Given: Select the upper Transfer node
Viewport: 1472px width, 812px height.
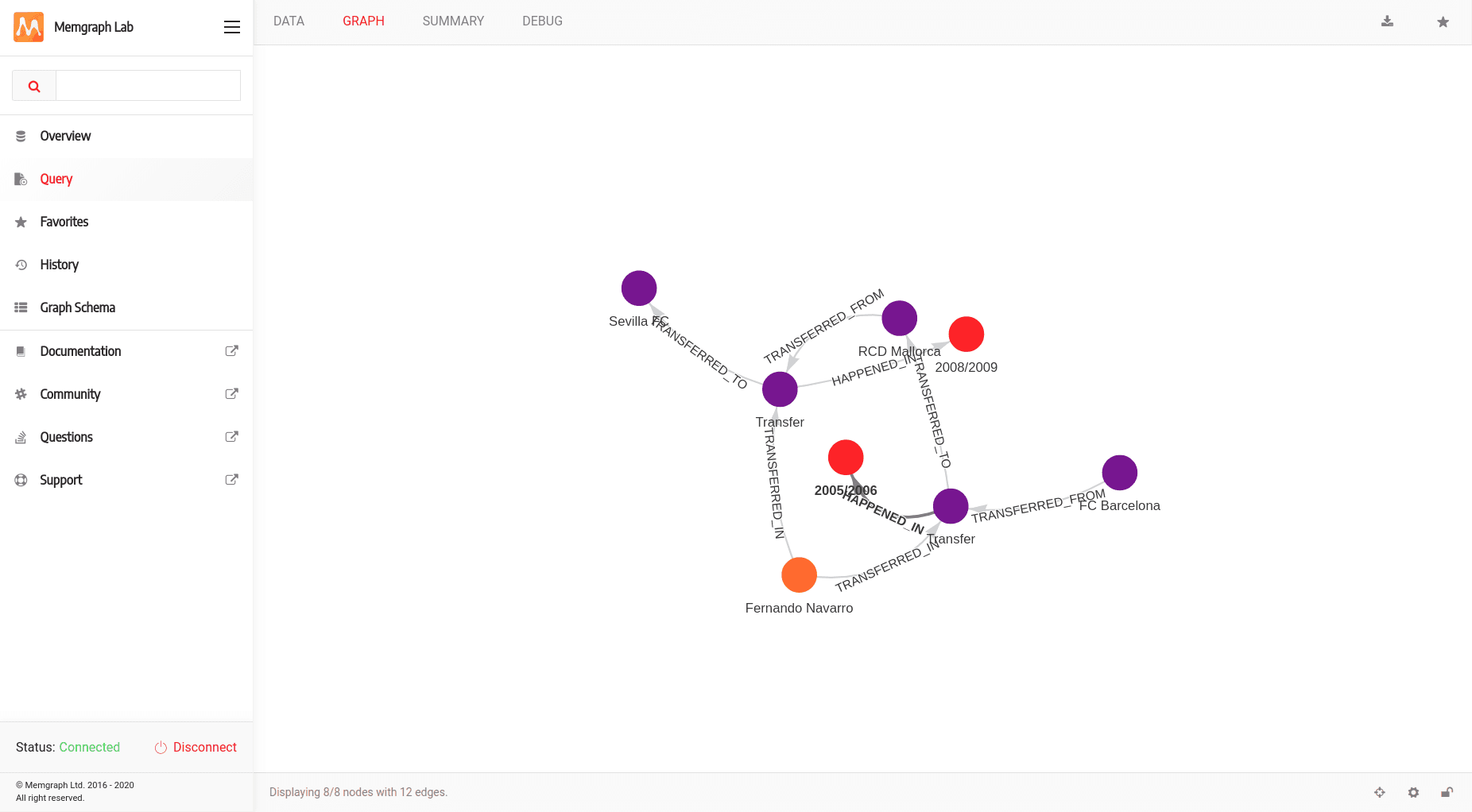Looking at the screenshot, I should tap(780, 389).
